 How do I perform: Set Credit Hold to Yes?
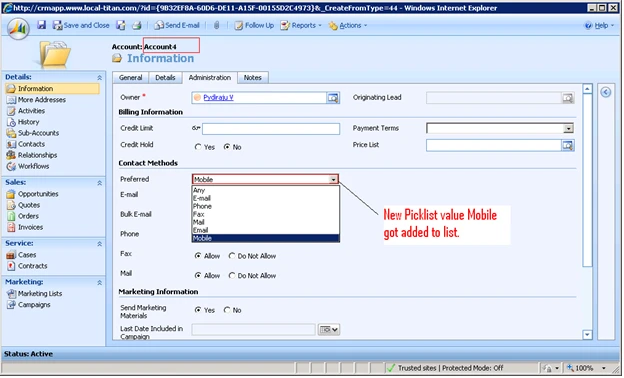pos(198,147)
